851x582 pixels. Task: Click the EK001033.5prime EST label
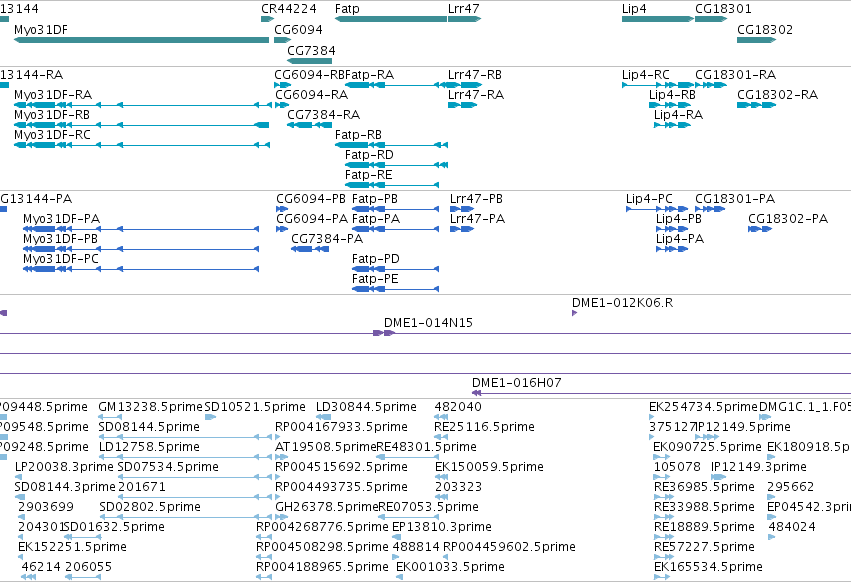pyautogui.click(x=450, y=567)
